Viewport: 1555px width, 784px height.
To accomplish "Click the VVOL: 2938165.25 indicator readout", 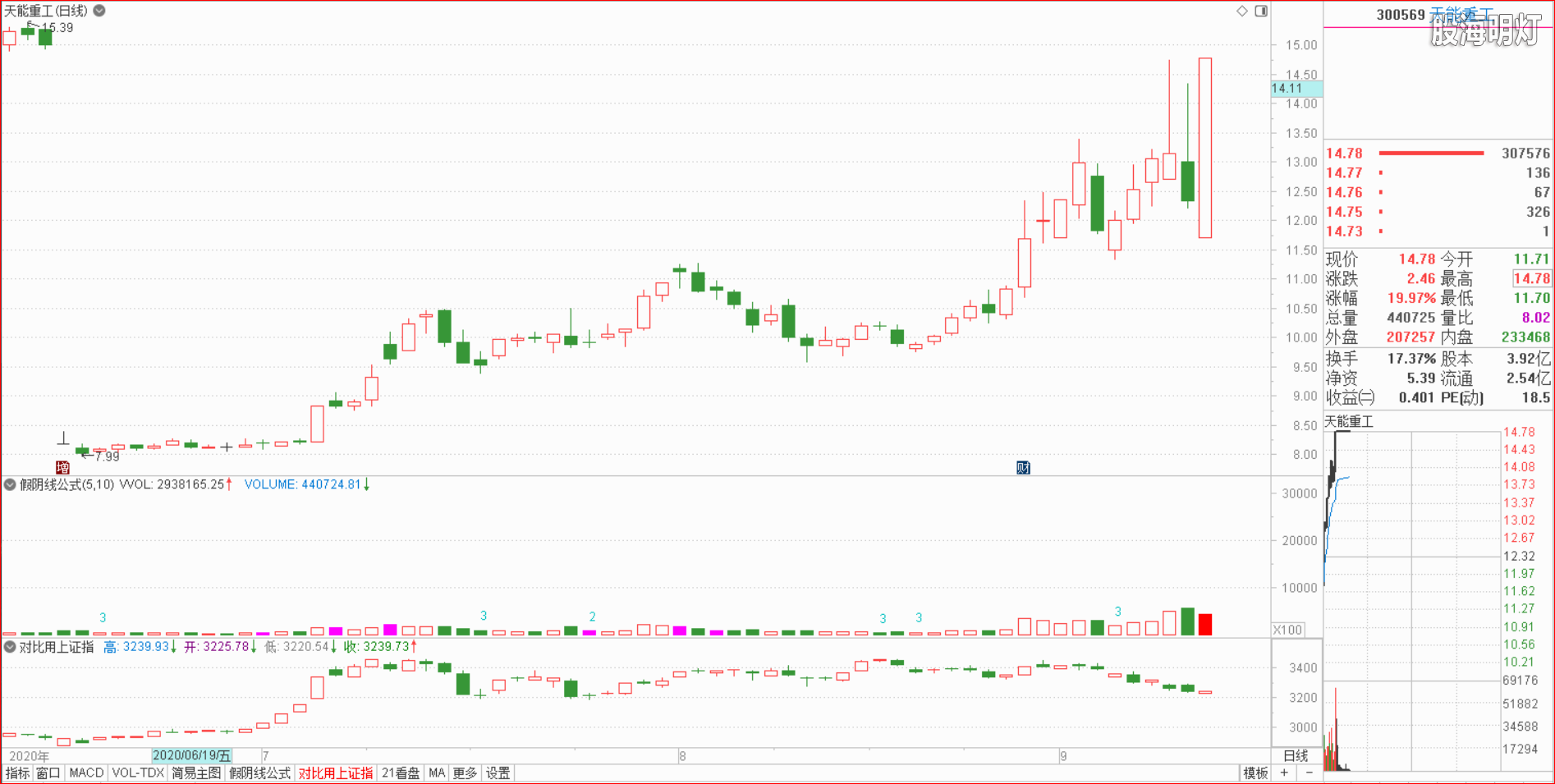I will click(176, 484).
